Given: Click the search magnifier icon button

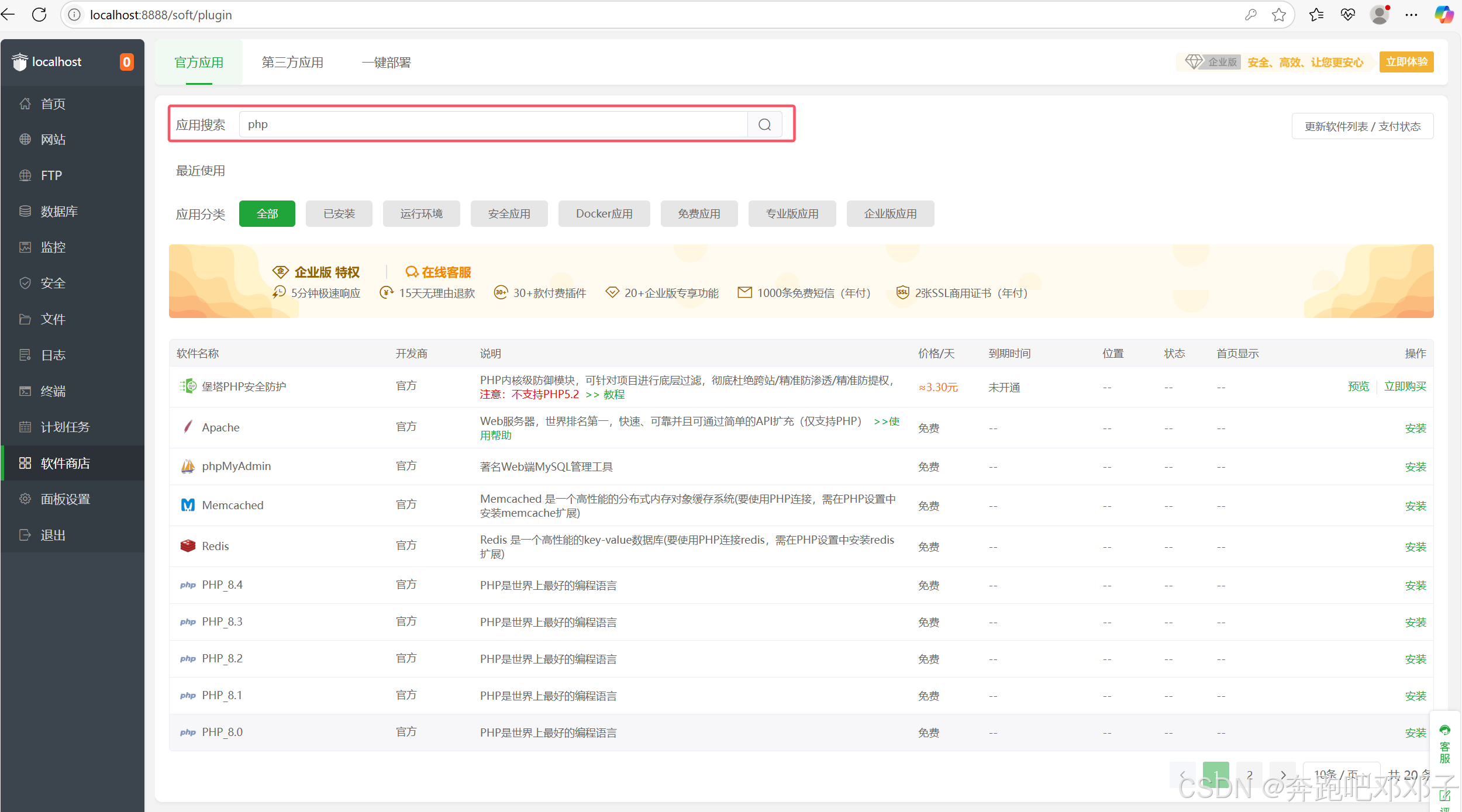Looking at the screenshot, I should [x=764, y=125].
